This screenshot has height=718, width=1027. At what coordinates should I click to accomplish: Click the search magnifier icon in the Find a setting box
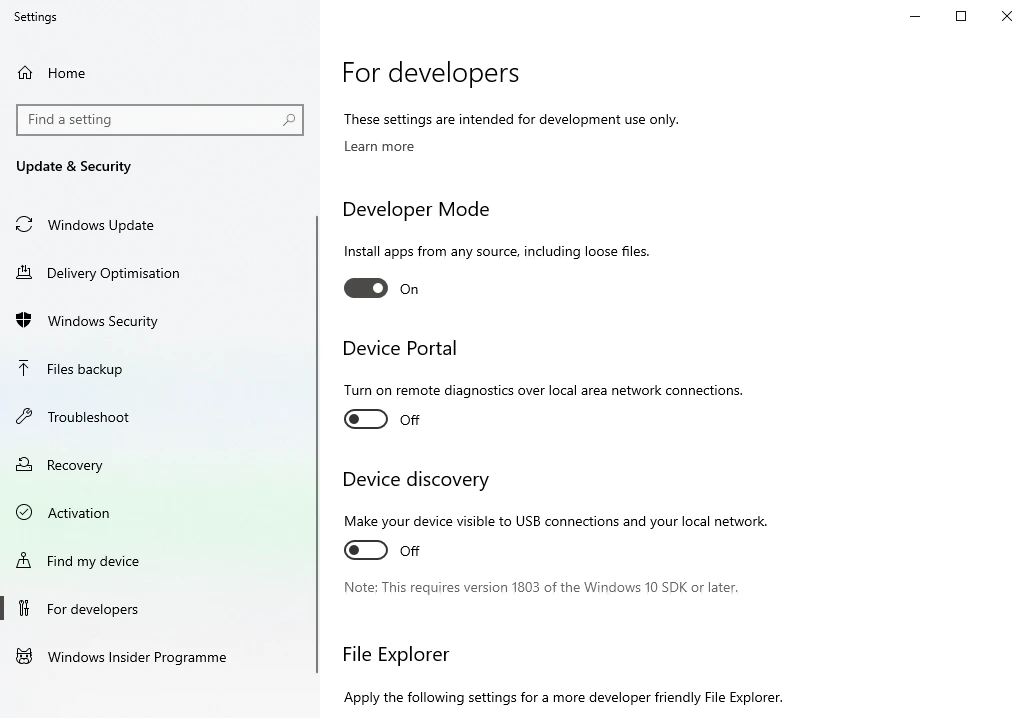[x=289, y=119]
